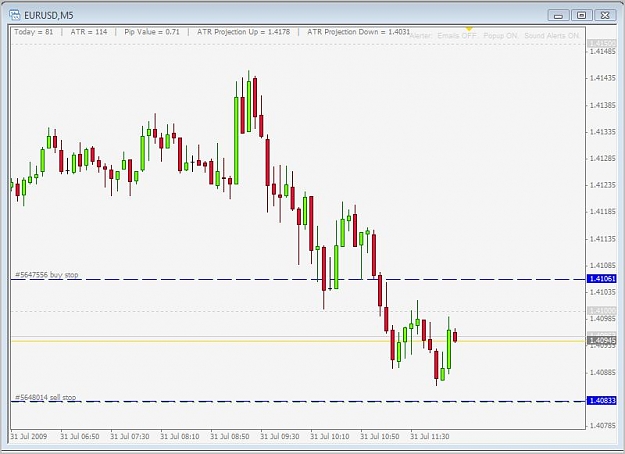Viewport: 625px width, 454px height.
Task: Click the 1.41135 price scale label
Action: coord(602,239)
